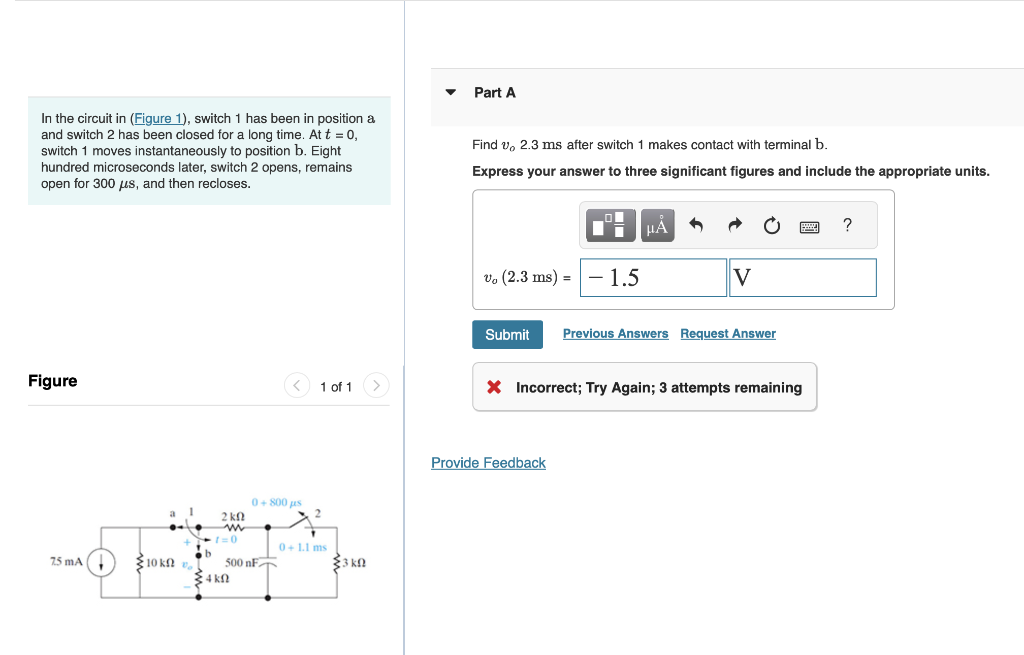
Task: Submit the answer for Part A
Action: [x=507, y=334]
